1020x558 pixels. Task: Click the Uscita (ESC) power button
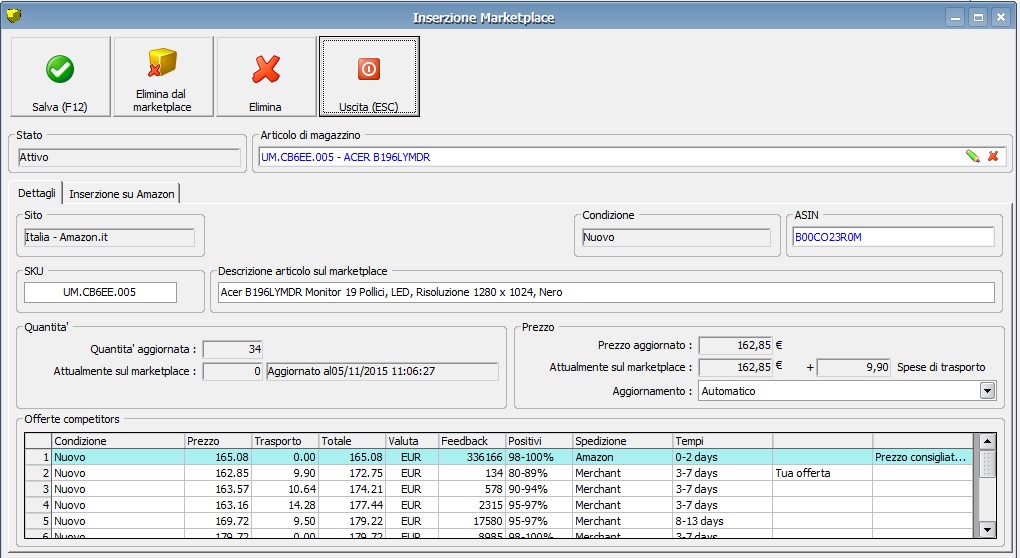pos(368,77)
